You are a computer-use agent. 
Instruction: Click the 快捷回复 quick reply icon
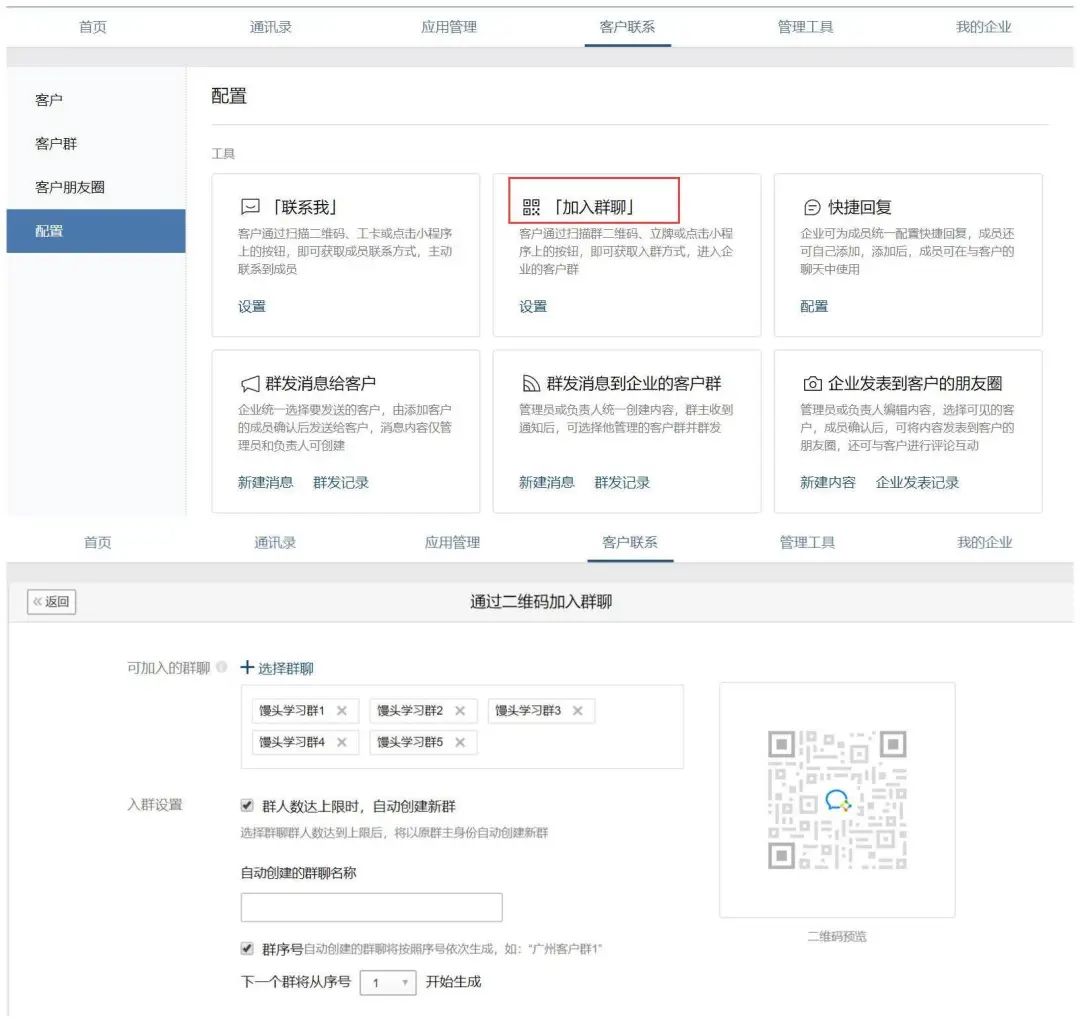click(812, 208)
